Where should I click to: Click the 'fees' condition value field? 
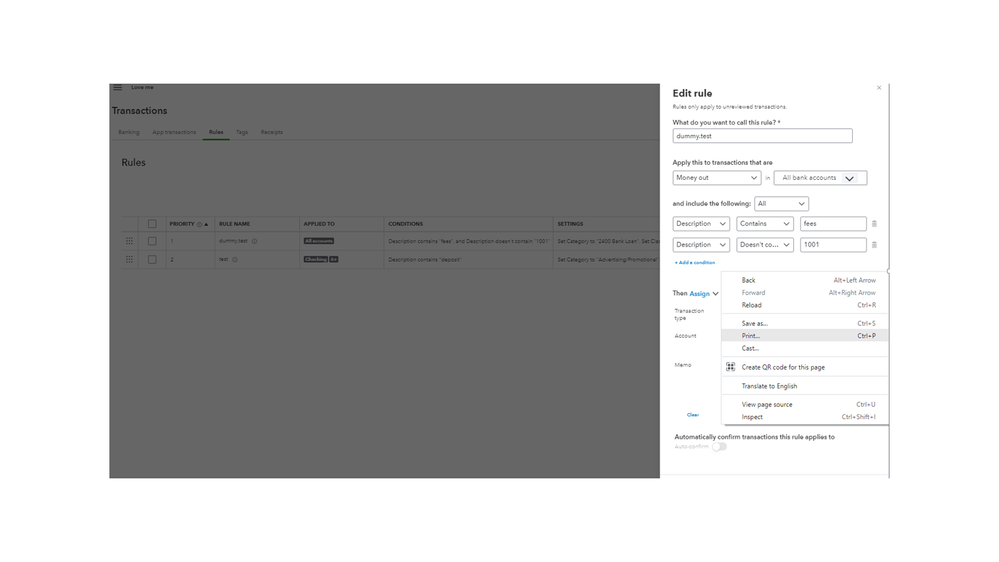click(x=833, y=224)
